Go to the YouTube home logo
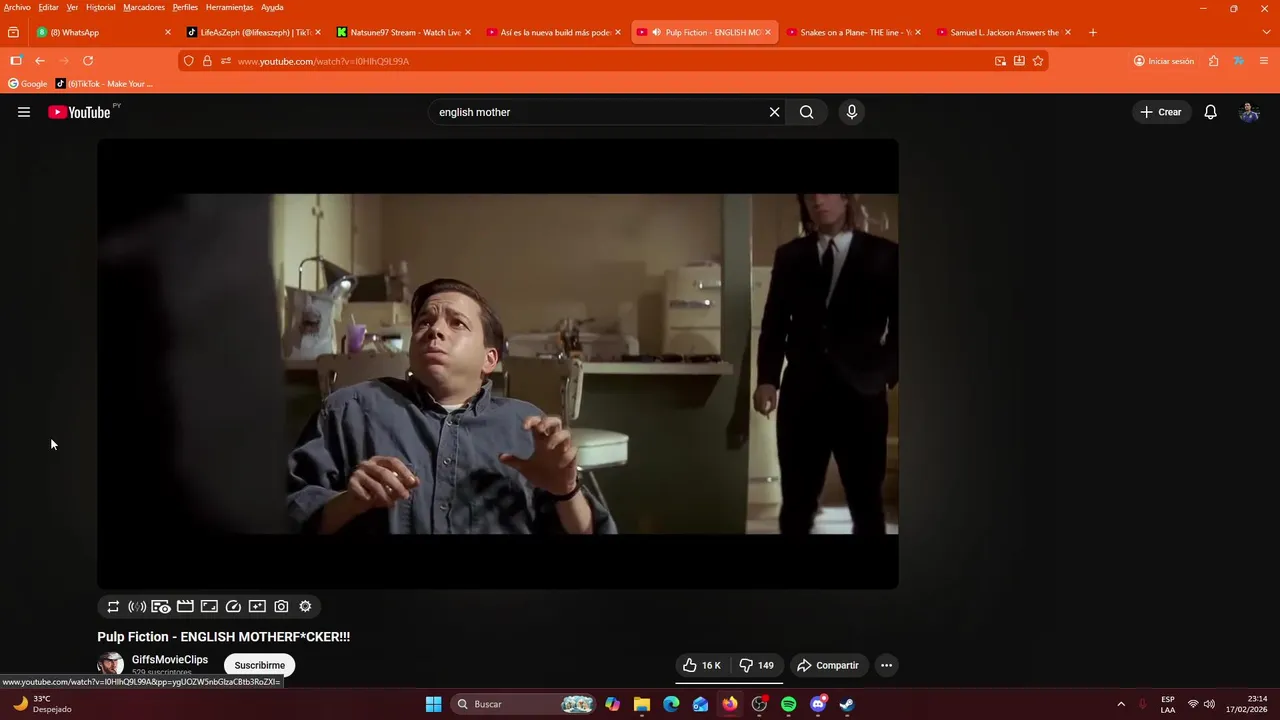 [79, 112]
